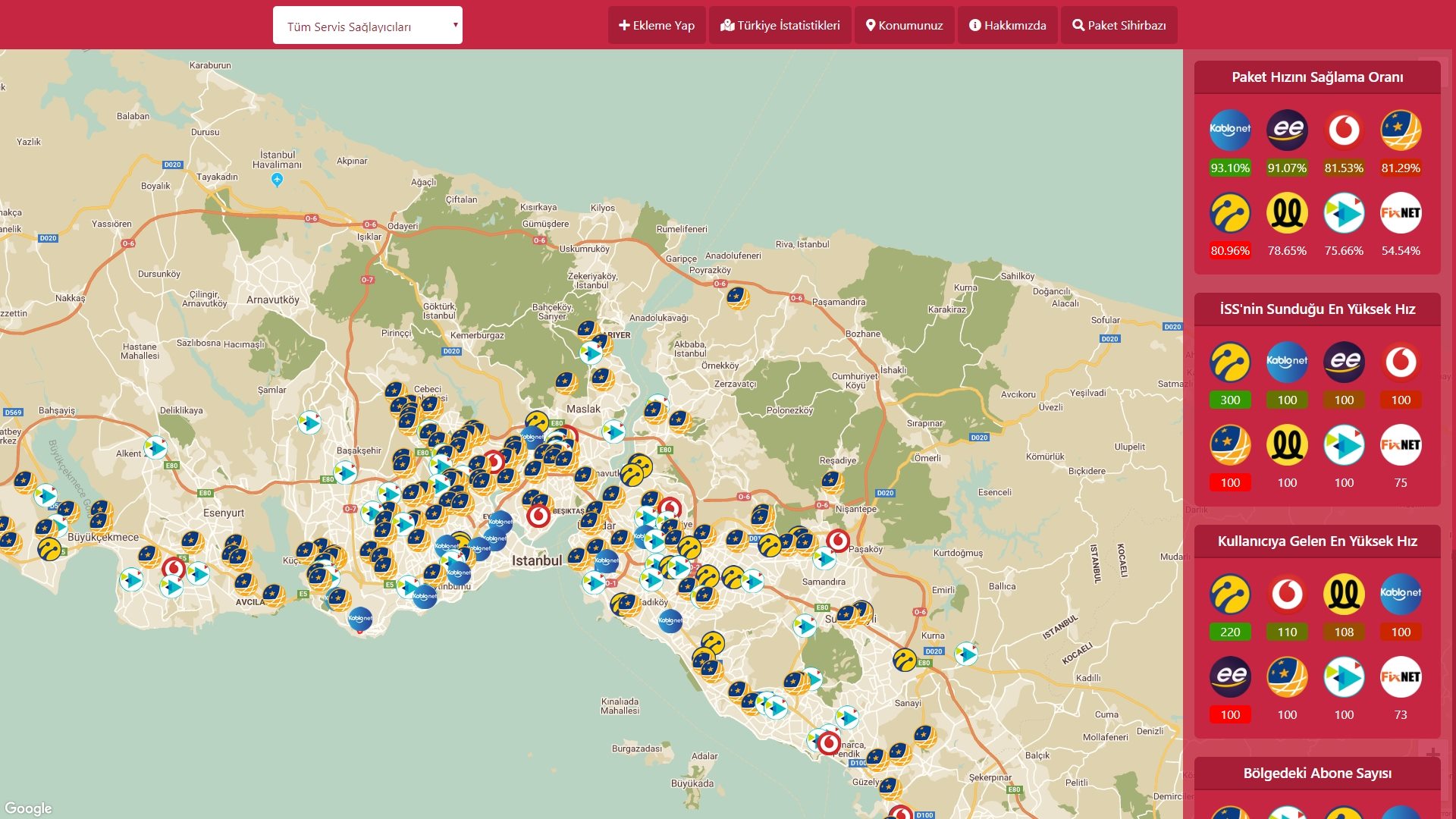
Task: Click the Vodafone logo above speed 110
Action: click(x=1287, y=594)
